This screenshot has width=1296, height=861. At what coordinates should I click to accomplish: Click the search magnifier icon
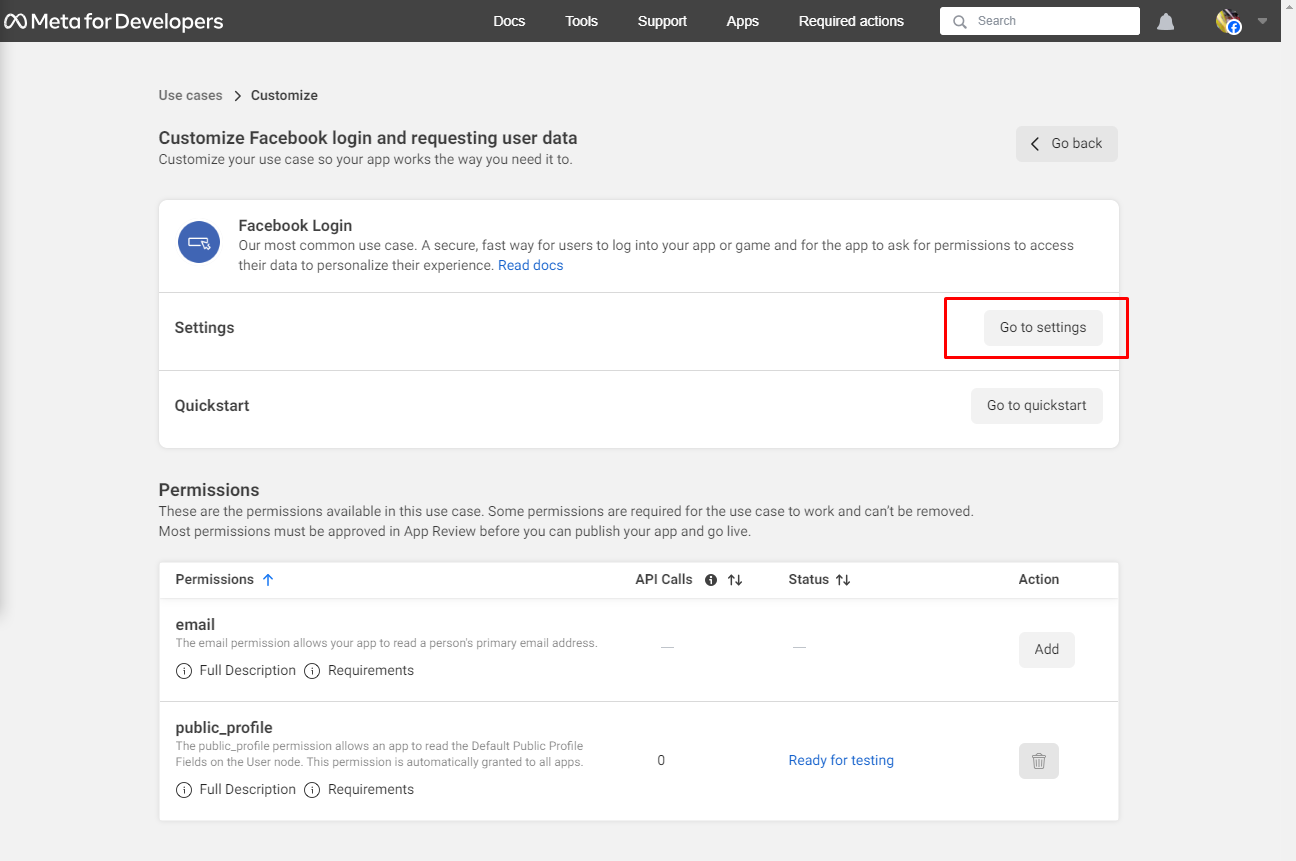click(x=960, y=21)
